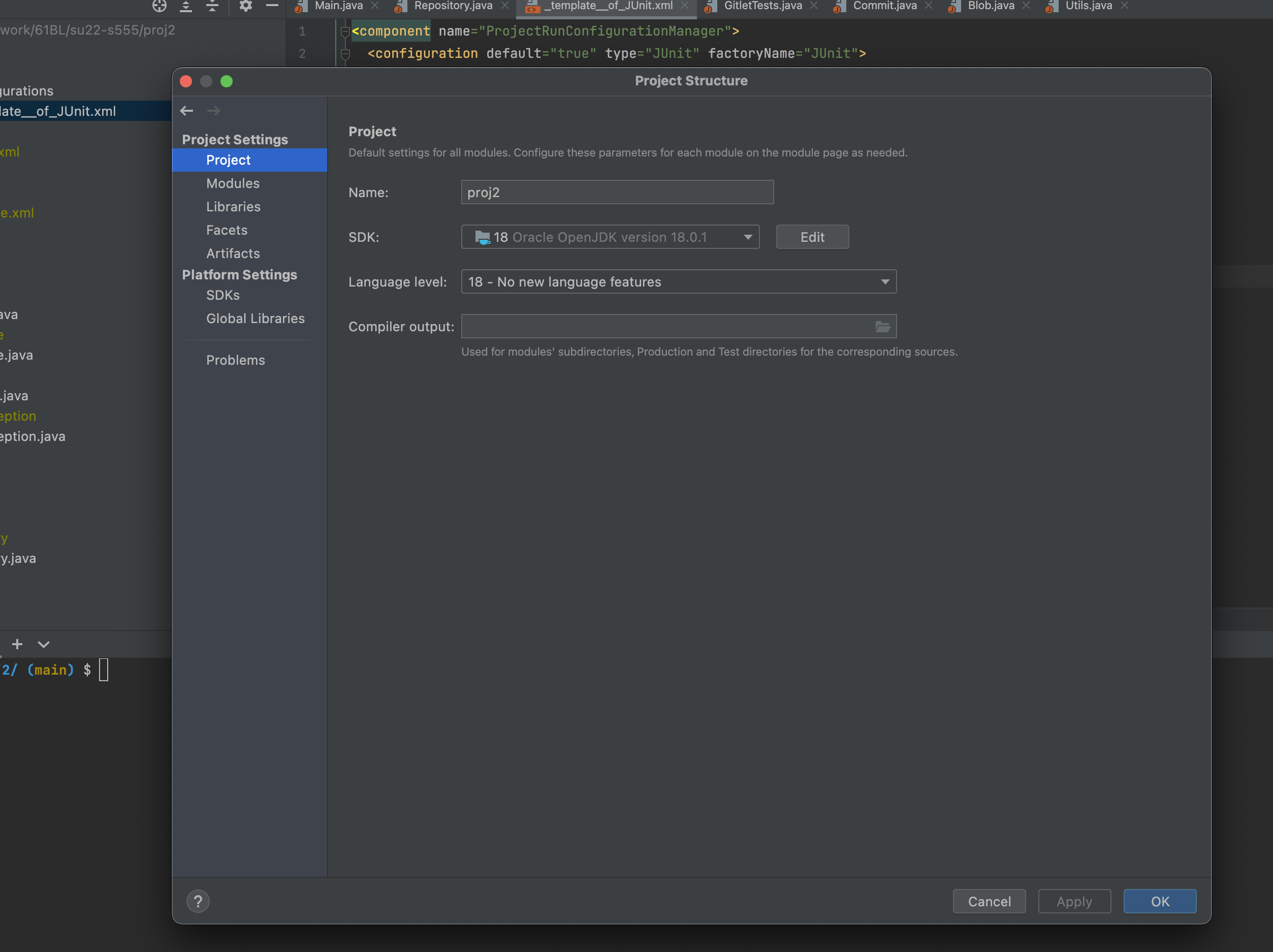The image size is (1273, 952).
Task: Expand the terminal tab options chevron
Action: click(44, 644)
